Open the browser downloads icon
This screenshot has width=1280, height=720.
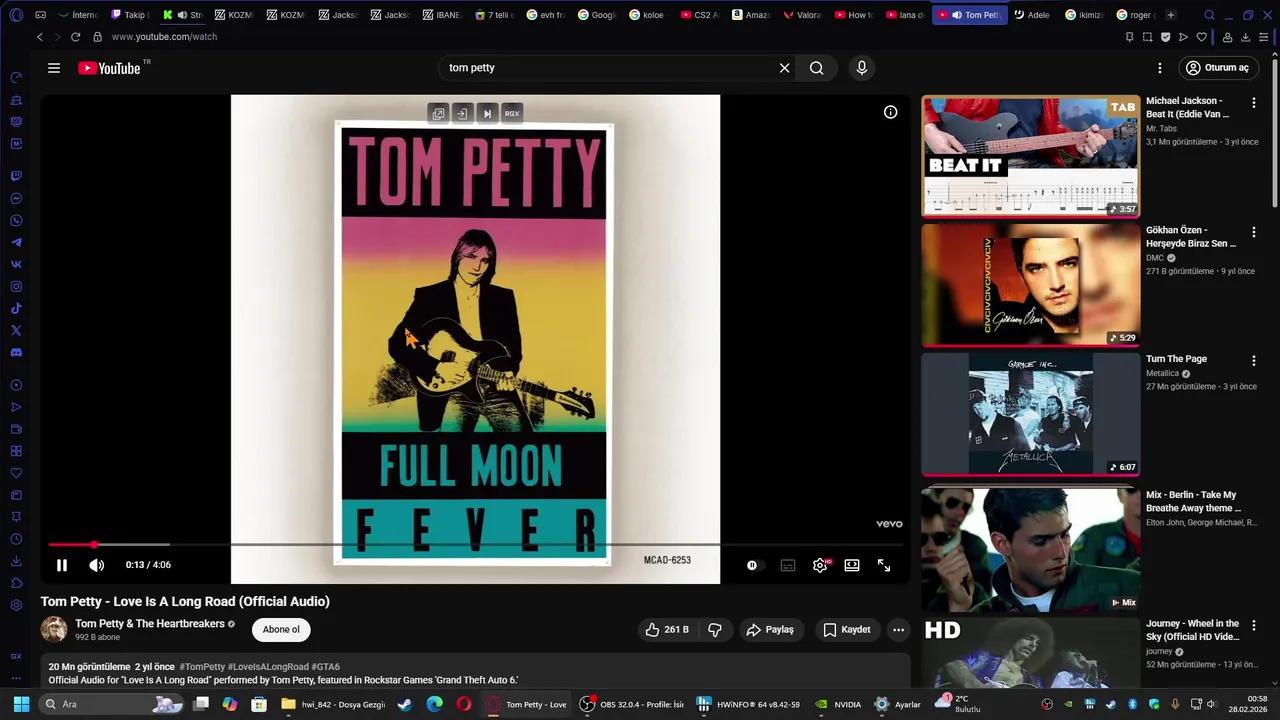tap(1245, 37)
